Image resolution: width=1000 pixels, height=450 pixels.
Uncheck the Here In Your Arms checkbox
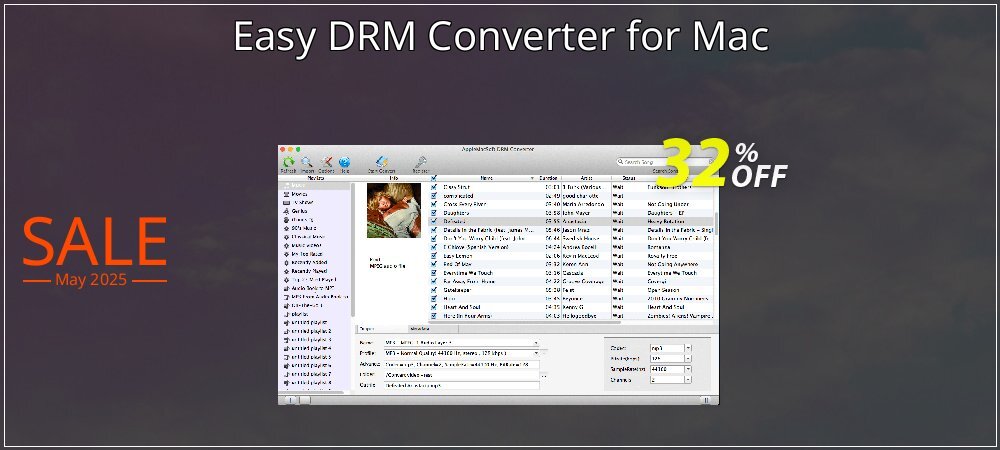(x=434, y=316)
